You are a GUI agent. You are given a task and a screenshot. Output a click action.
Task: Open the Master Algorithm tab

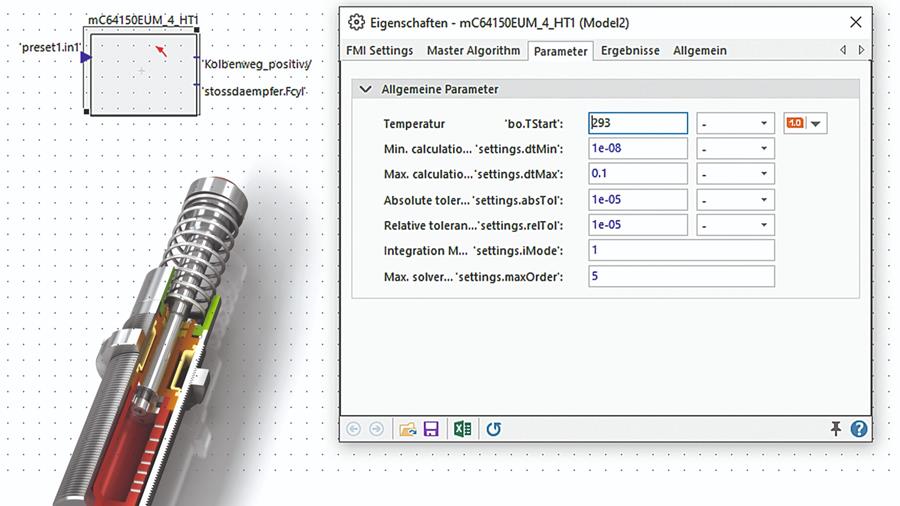(473, 50)
